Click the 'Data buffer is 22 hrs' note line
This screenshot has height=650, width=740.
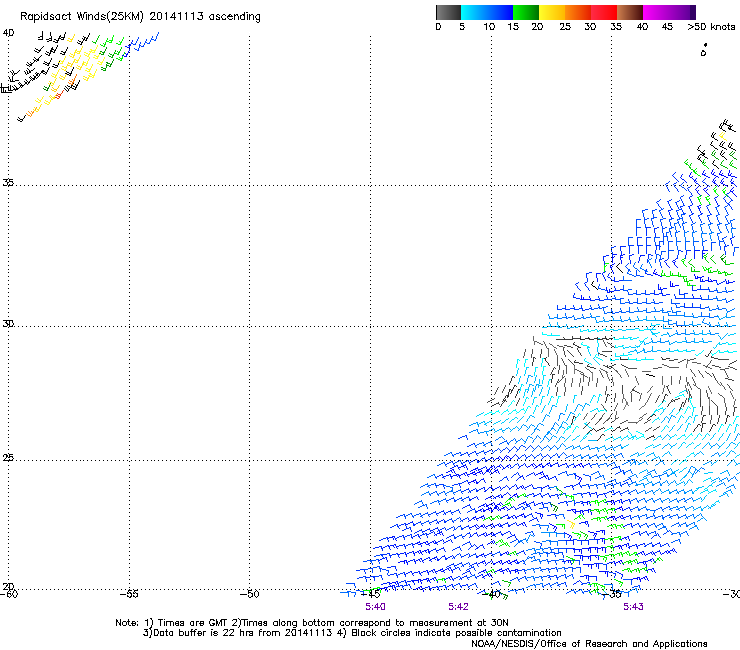pyautogui.click(x=352, y=633)
